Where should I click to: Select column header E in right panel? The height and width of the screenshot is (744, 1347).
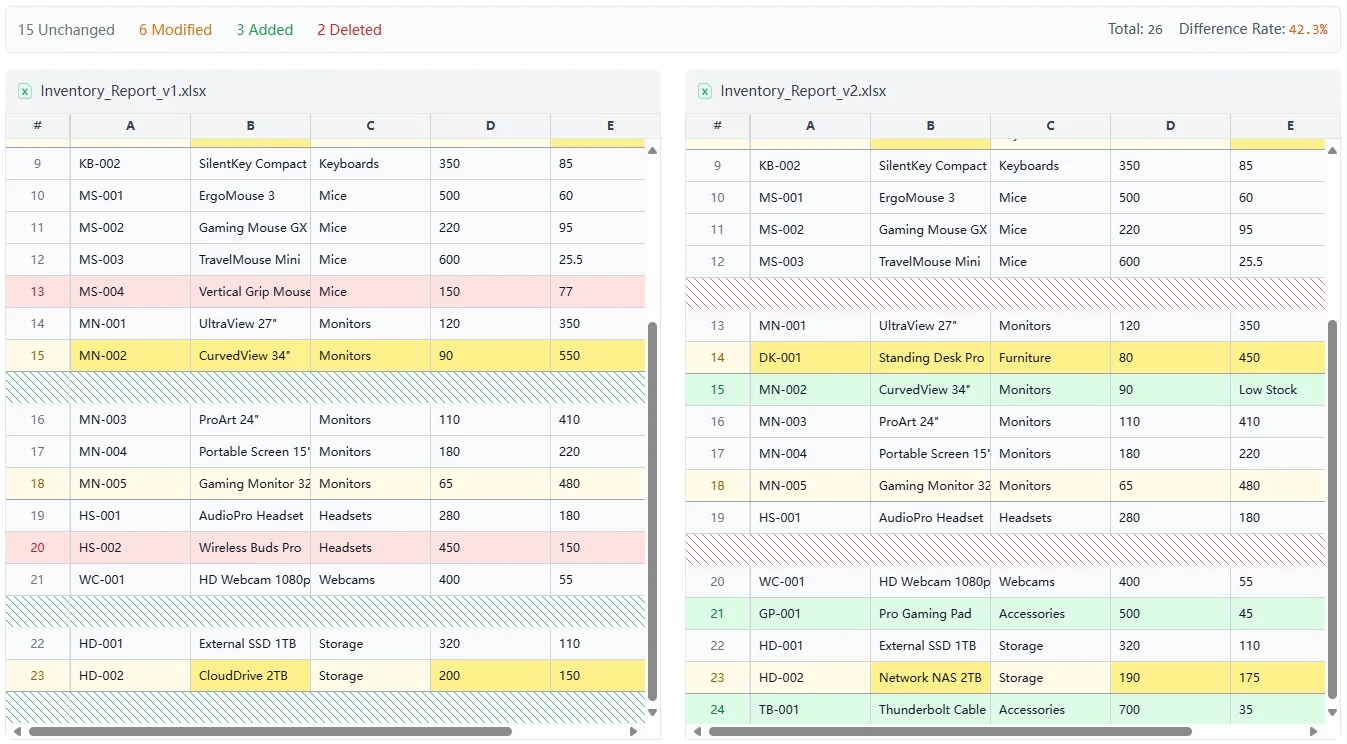[x=1290, y=126]
